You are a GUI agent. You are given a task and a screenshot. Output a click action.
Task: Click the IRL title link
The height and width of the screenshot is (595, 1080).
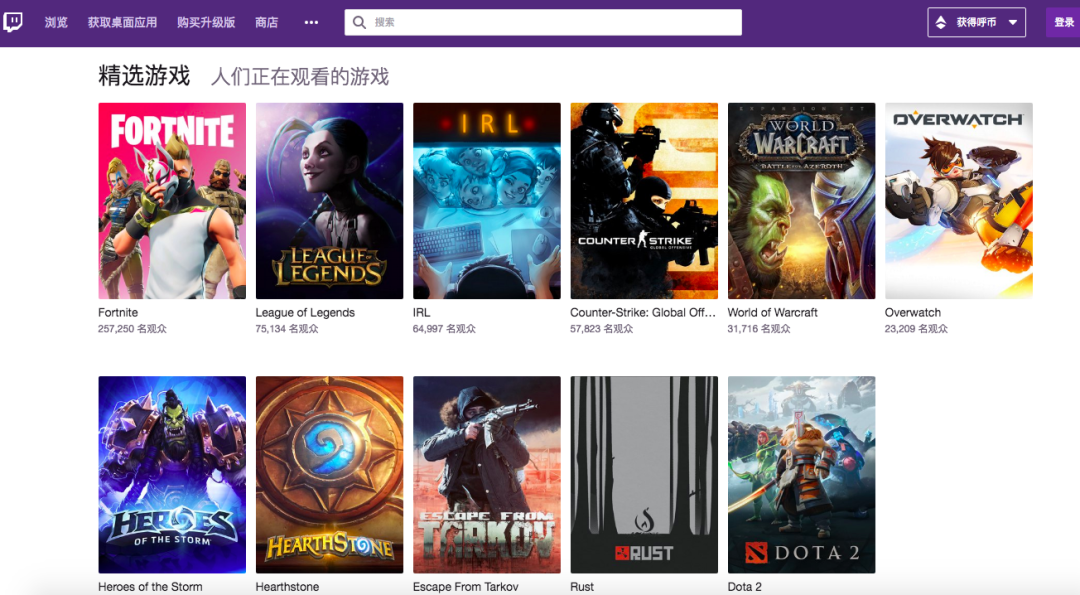422,313
